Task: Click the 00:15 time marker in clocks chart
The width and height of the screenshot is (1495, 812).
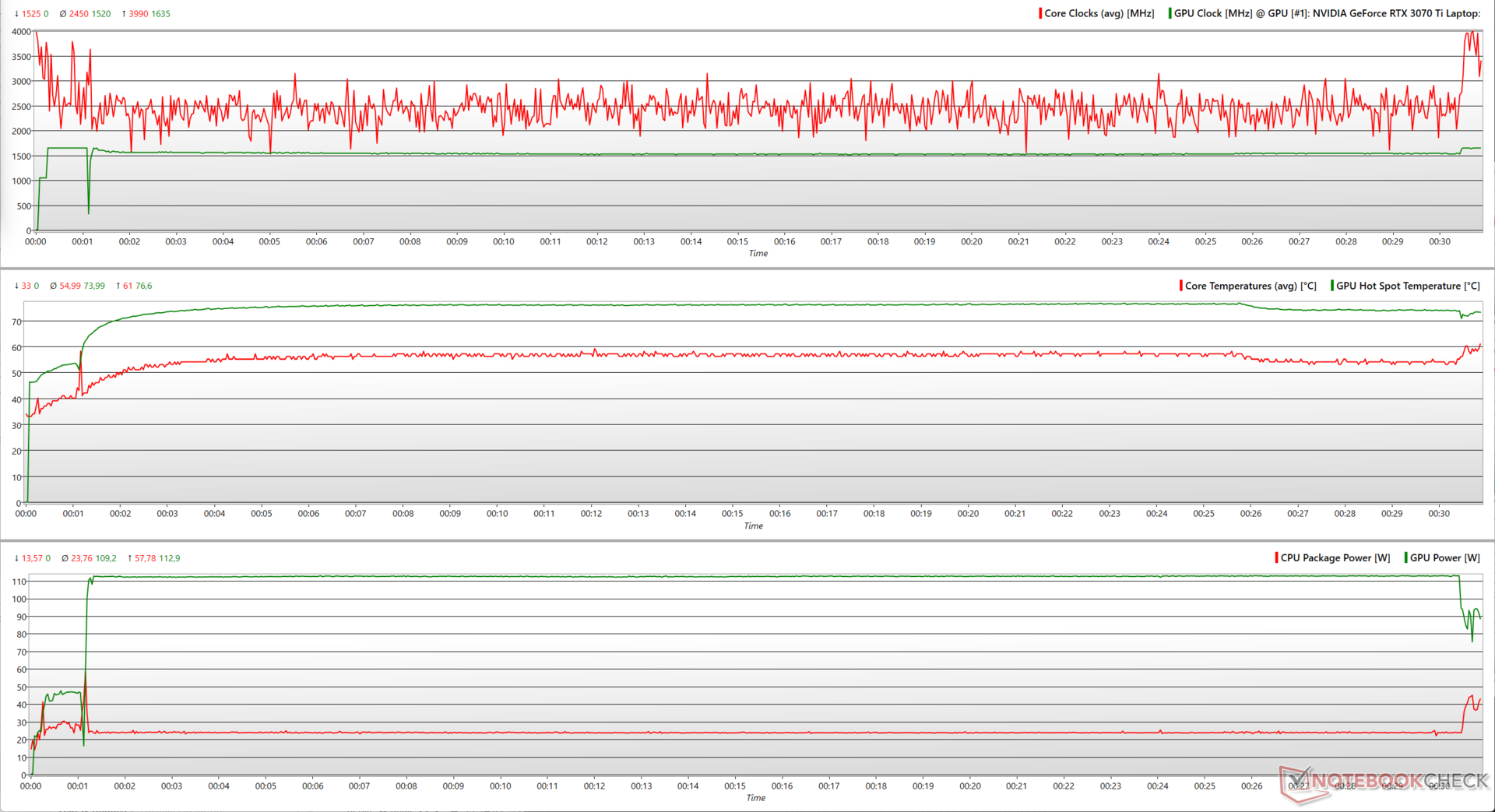Action: [x=737, y=241]
